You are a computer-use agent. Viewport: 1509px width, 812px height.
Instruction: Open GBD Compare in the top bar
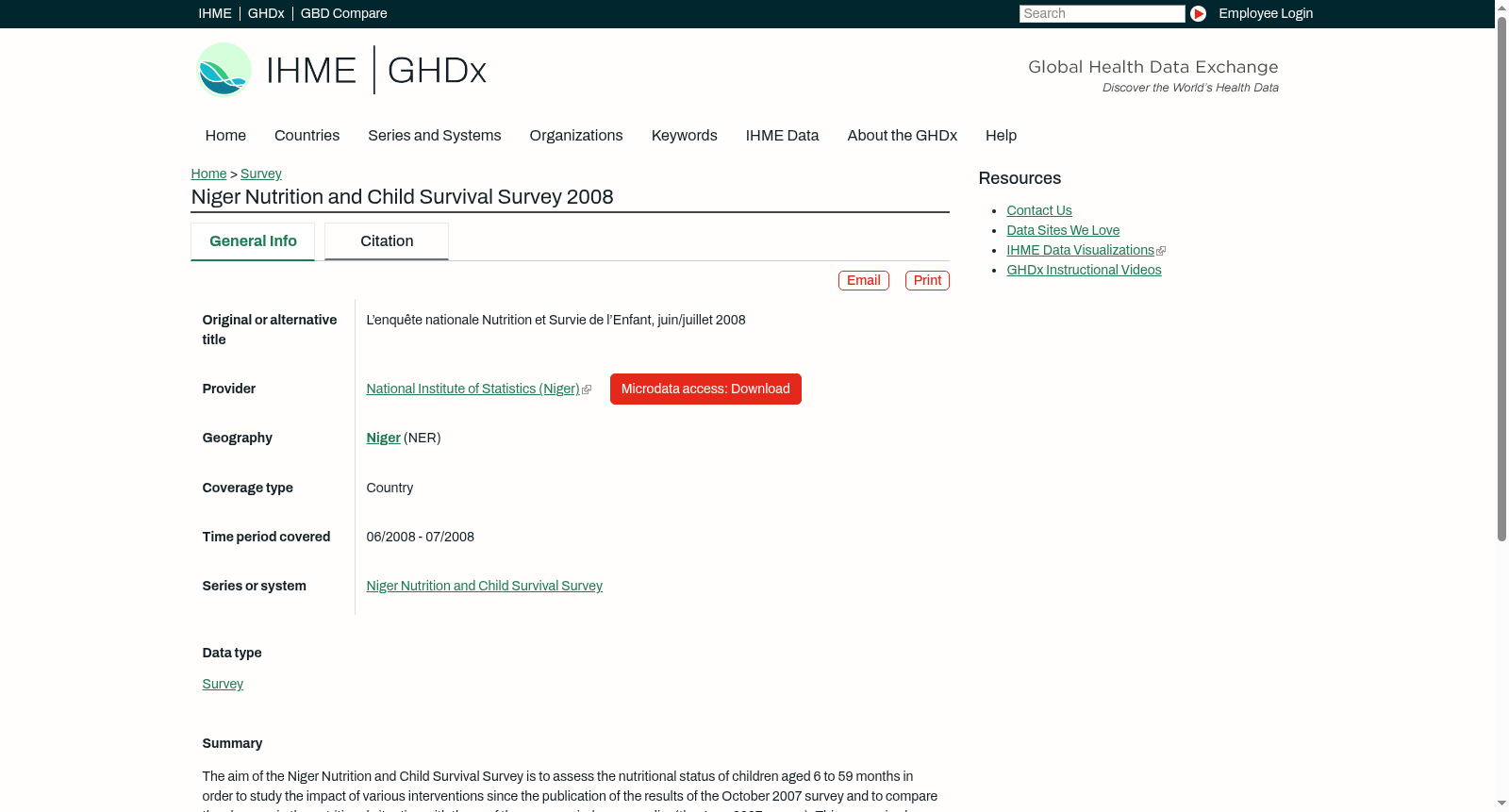click(x=344, y=13)
